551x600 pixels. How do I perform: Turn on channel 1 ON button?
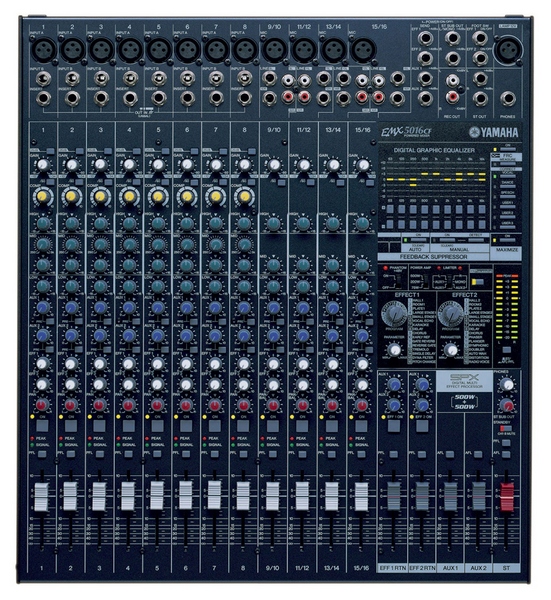[x=42, y=426]
